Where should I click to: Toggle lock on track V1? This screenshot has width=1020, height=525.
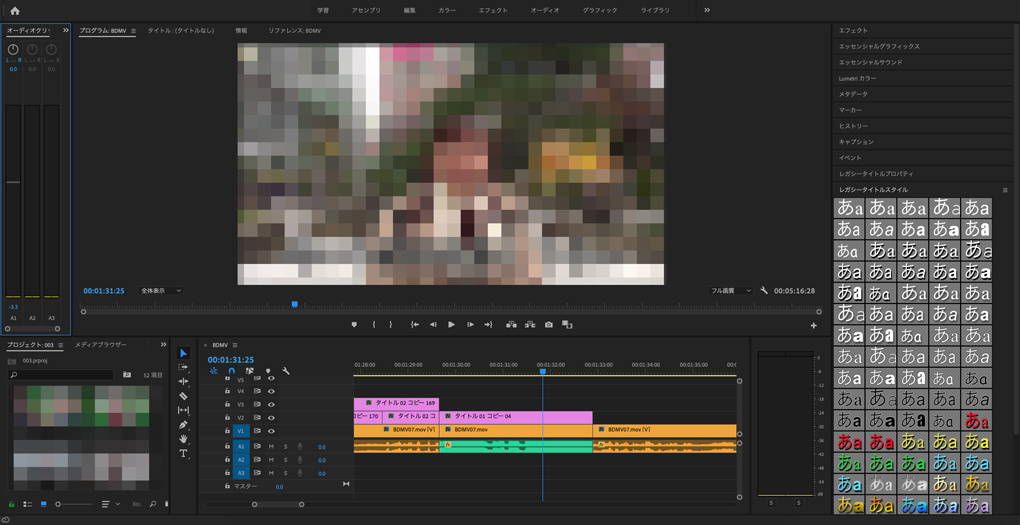click(227, 431)
